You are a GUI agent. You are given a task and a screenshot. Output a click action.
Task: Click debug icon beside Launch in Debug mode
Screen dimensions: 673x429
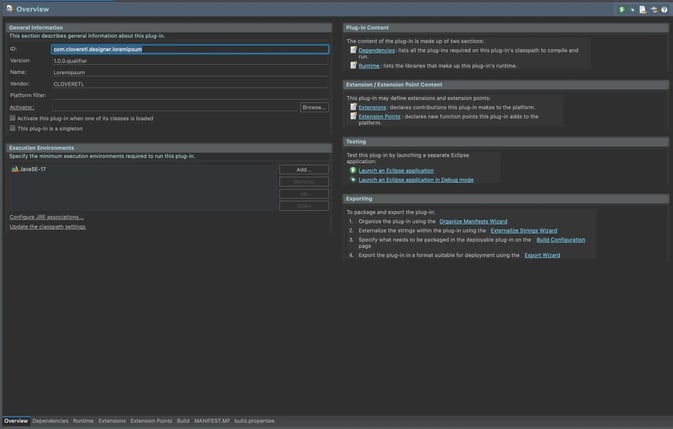pyautogui.click(x=353, y=180)
